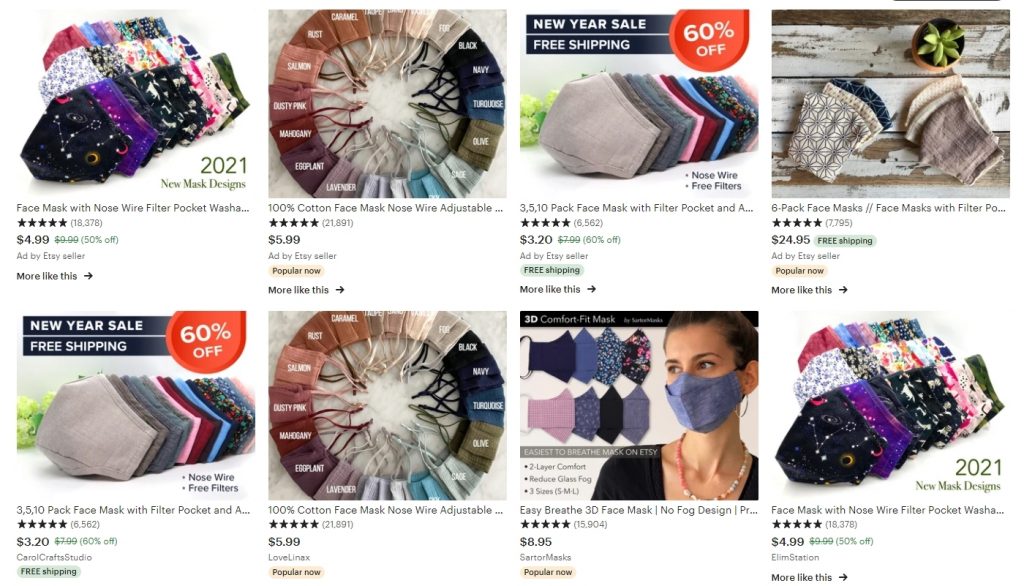Screen dimensions: 1024x586
Task: Click wooden background 6-pack masks image
Action: (890, 103)
